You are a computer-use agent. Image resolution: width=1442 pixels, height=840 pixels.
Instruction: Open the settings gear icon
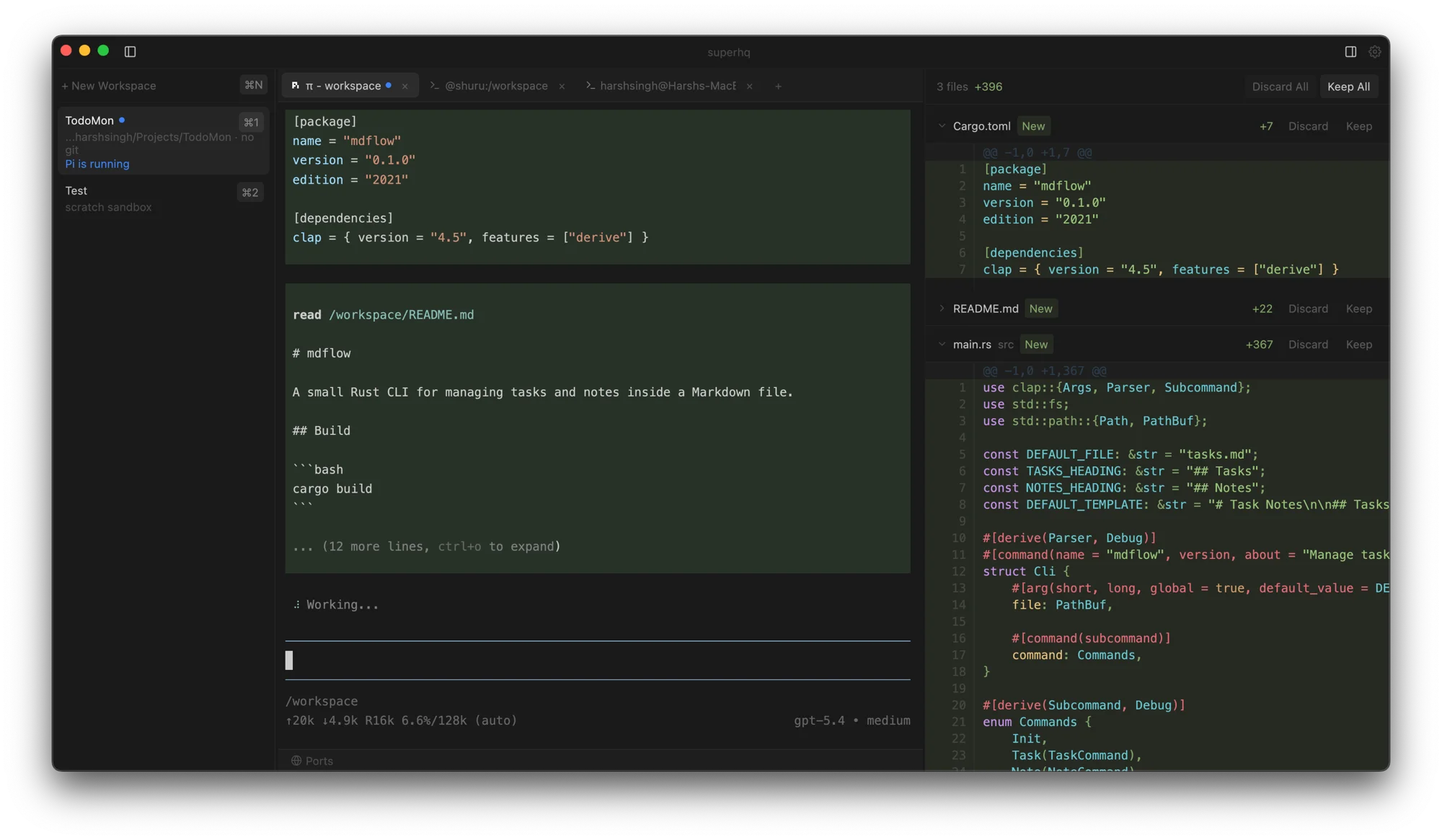tap(1374, 51)
